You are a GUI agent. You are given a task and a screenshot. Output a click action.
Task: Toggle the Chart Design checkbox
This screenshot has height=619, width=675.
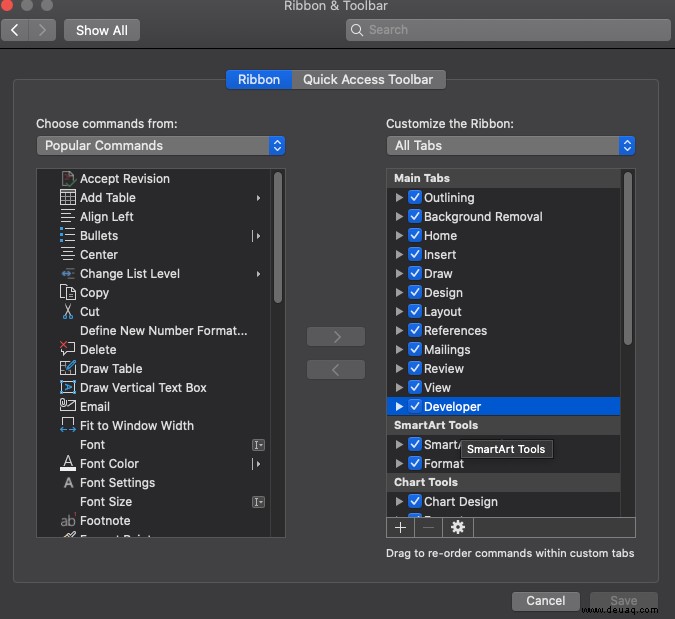(415, 501)
